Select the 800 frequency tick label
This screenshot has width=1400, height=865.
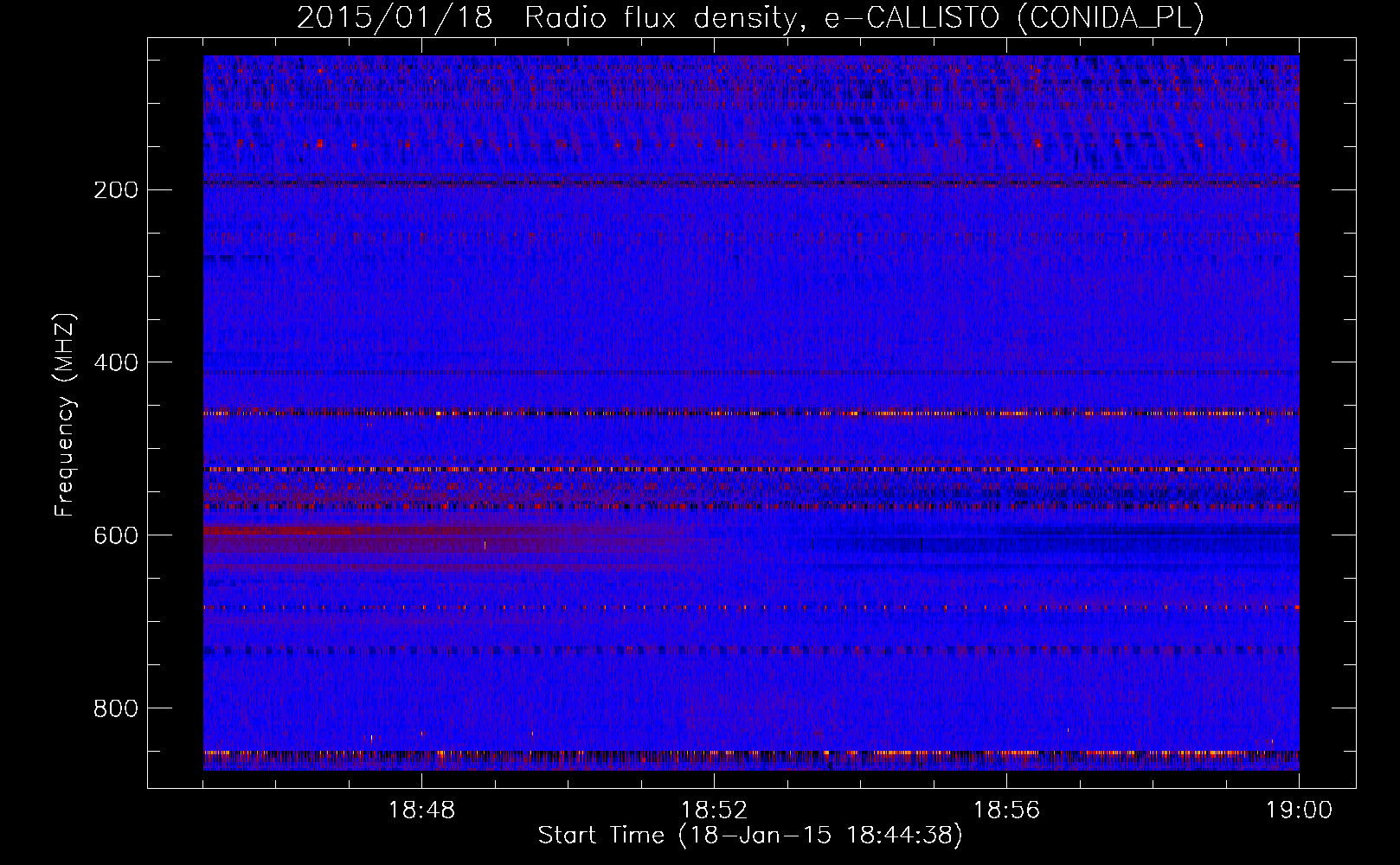pyautogui.click(x=115, y=709)
